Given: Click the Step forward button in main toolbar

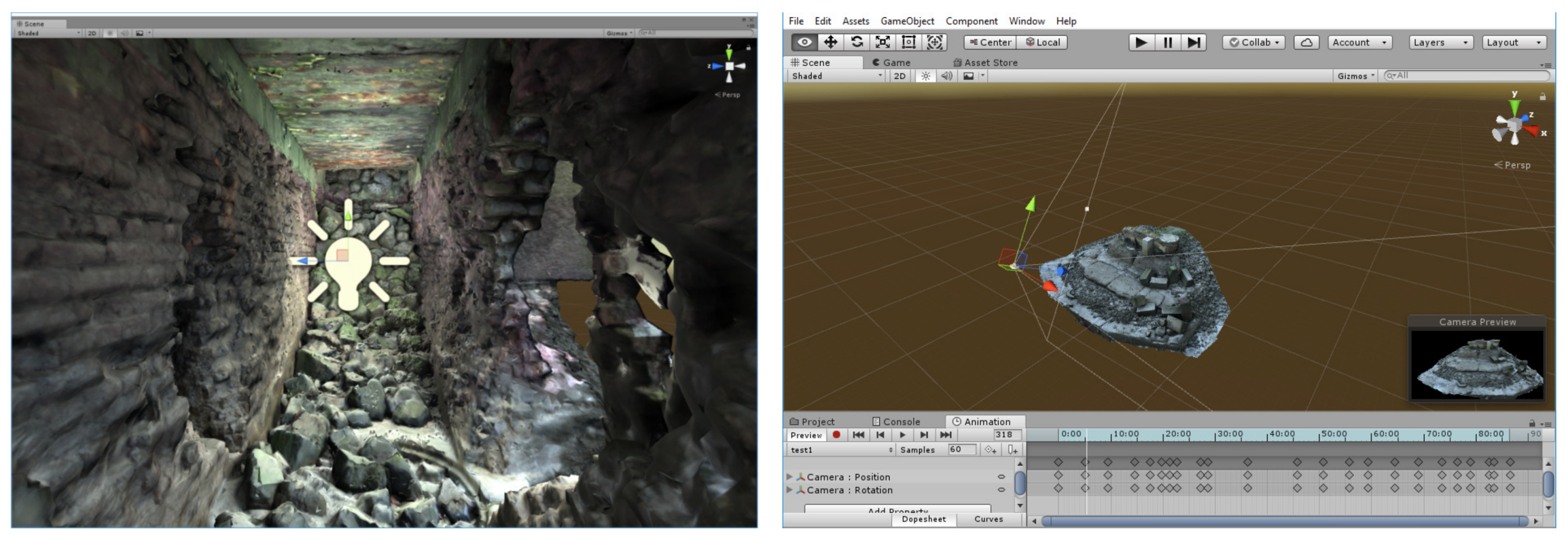Looking at the screenshot, I should pos(1193,42).
